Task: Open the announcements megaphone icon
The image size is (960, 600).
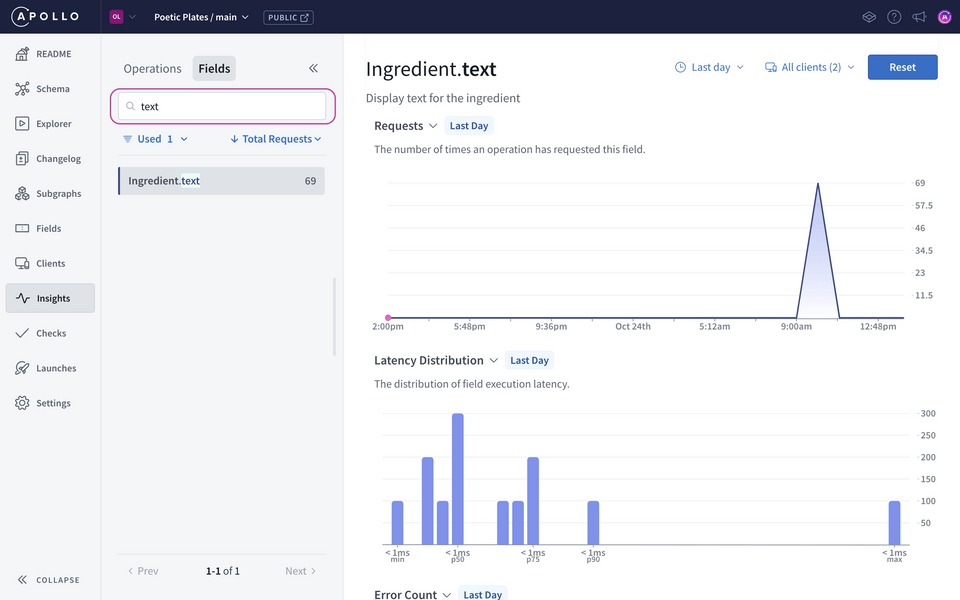Action: (x=919, y=17)
